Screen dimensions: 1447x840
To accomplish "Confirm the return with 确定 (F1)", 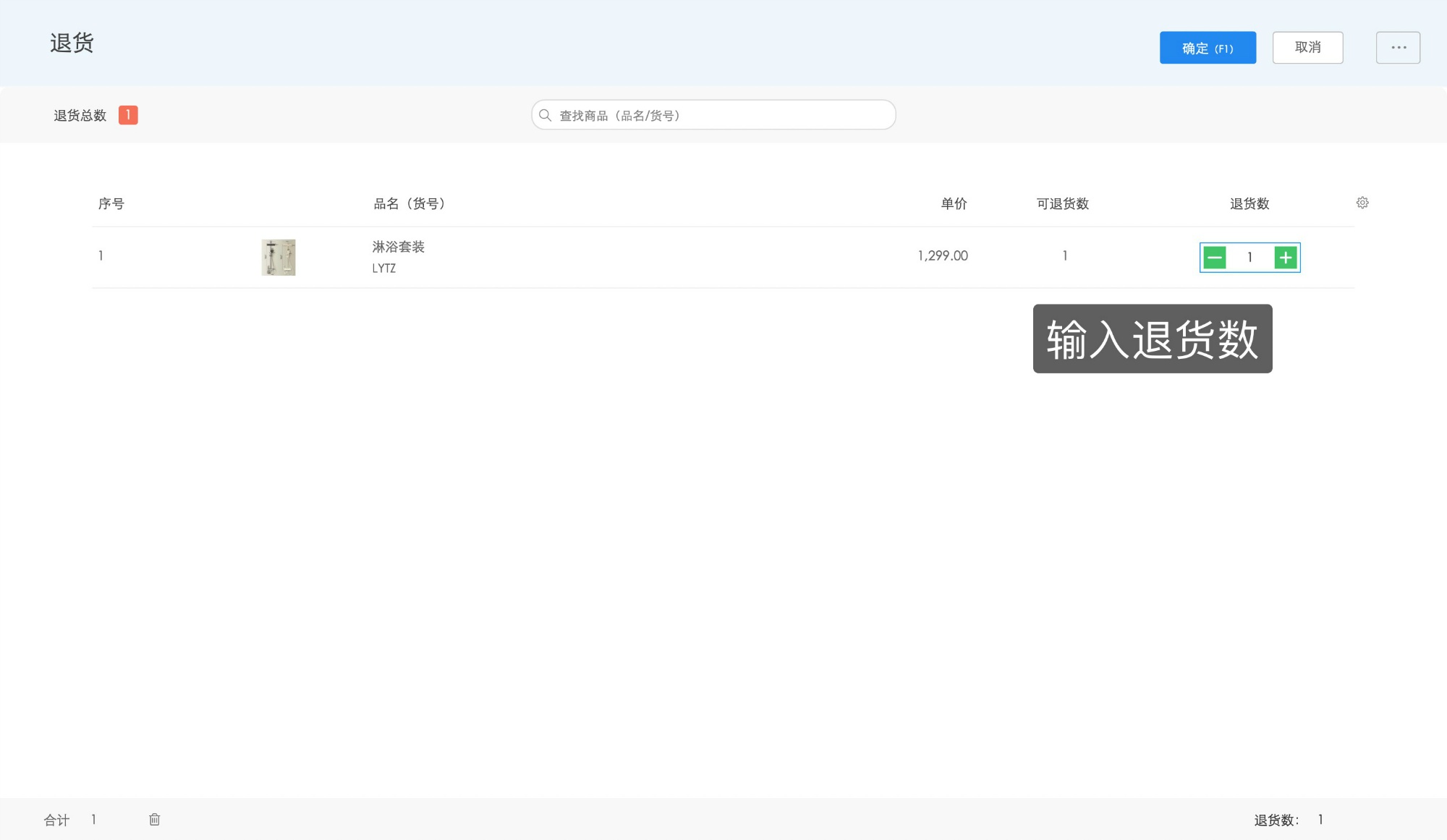I will [x=1208, y=47].
